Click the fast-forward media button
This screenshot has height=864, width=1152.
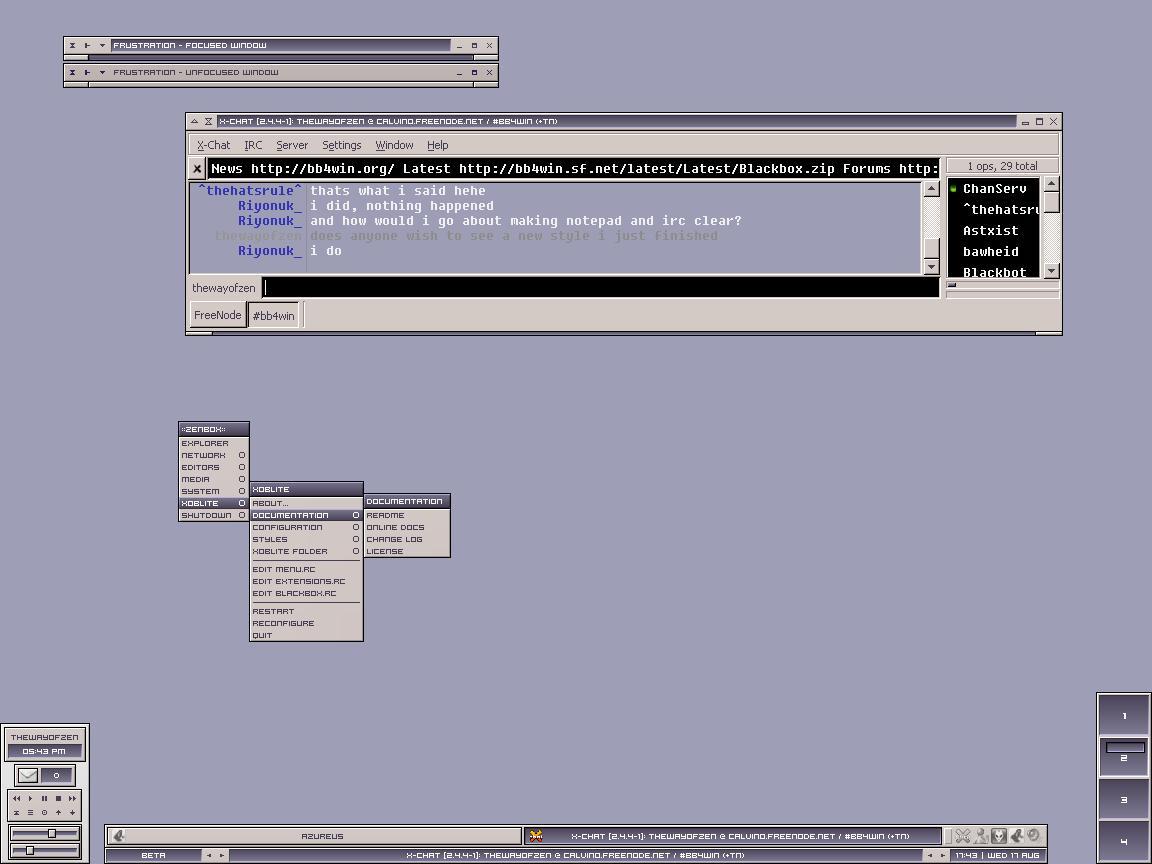pos(73,799)
